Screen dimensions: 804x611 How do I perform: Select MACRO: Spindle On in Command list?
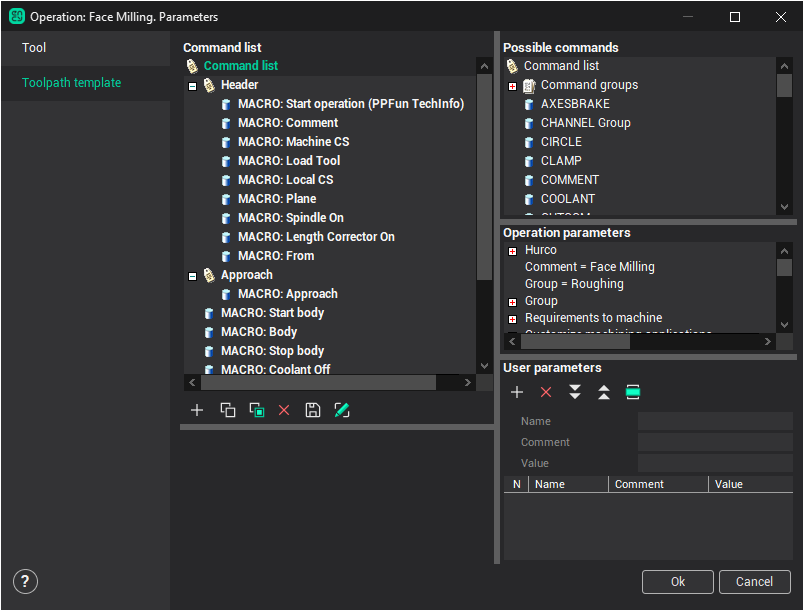pos(290,218)
